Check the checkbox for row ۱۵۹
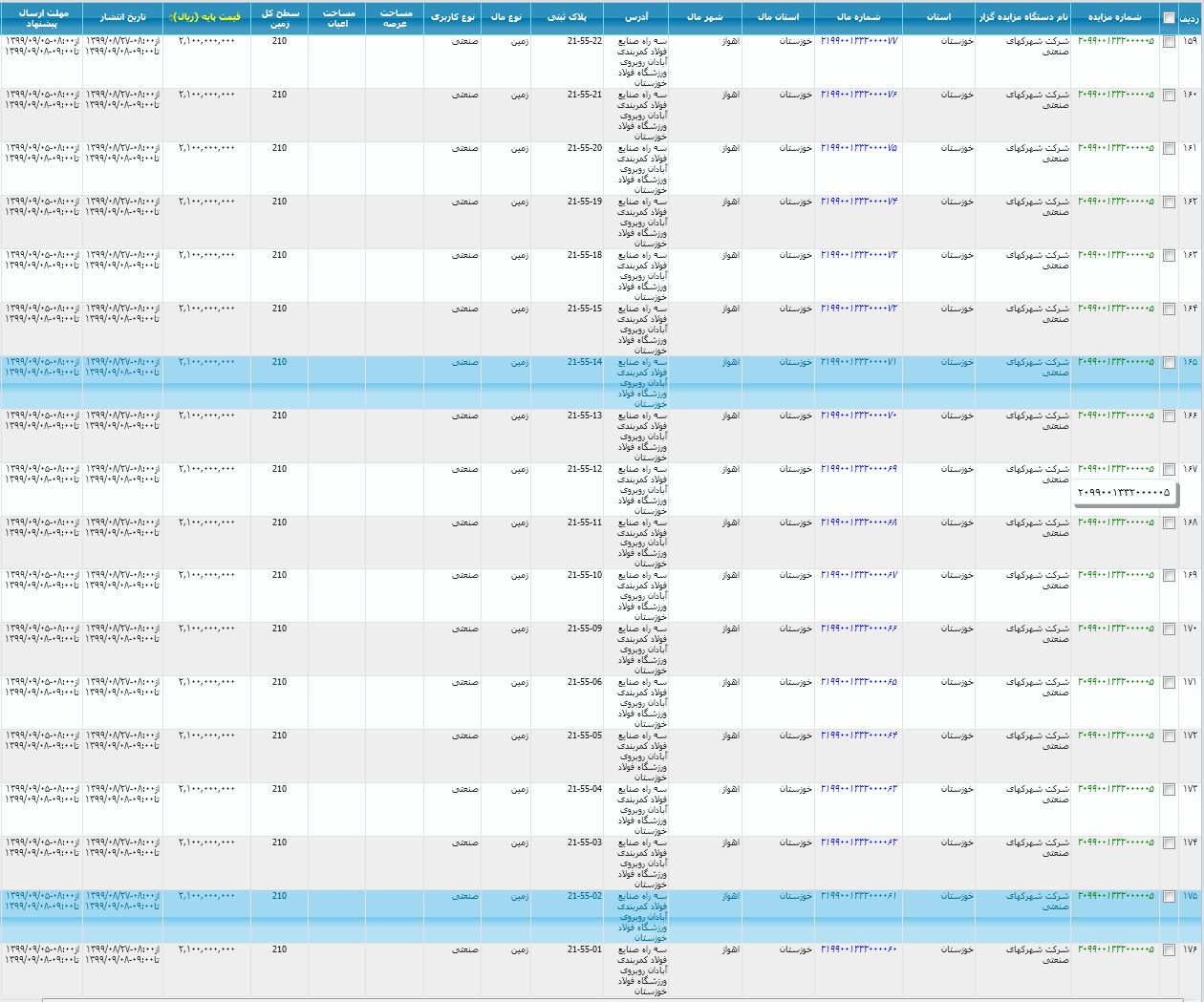 pyautogui.click(x=1169, y=42)
